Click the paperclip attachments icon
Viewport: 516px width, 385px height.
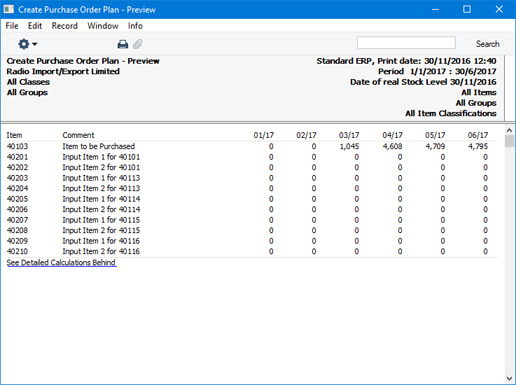(138, 44)
